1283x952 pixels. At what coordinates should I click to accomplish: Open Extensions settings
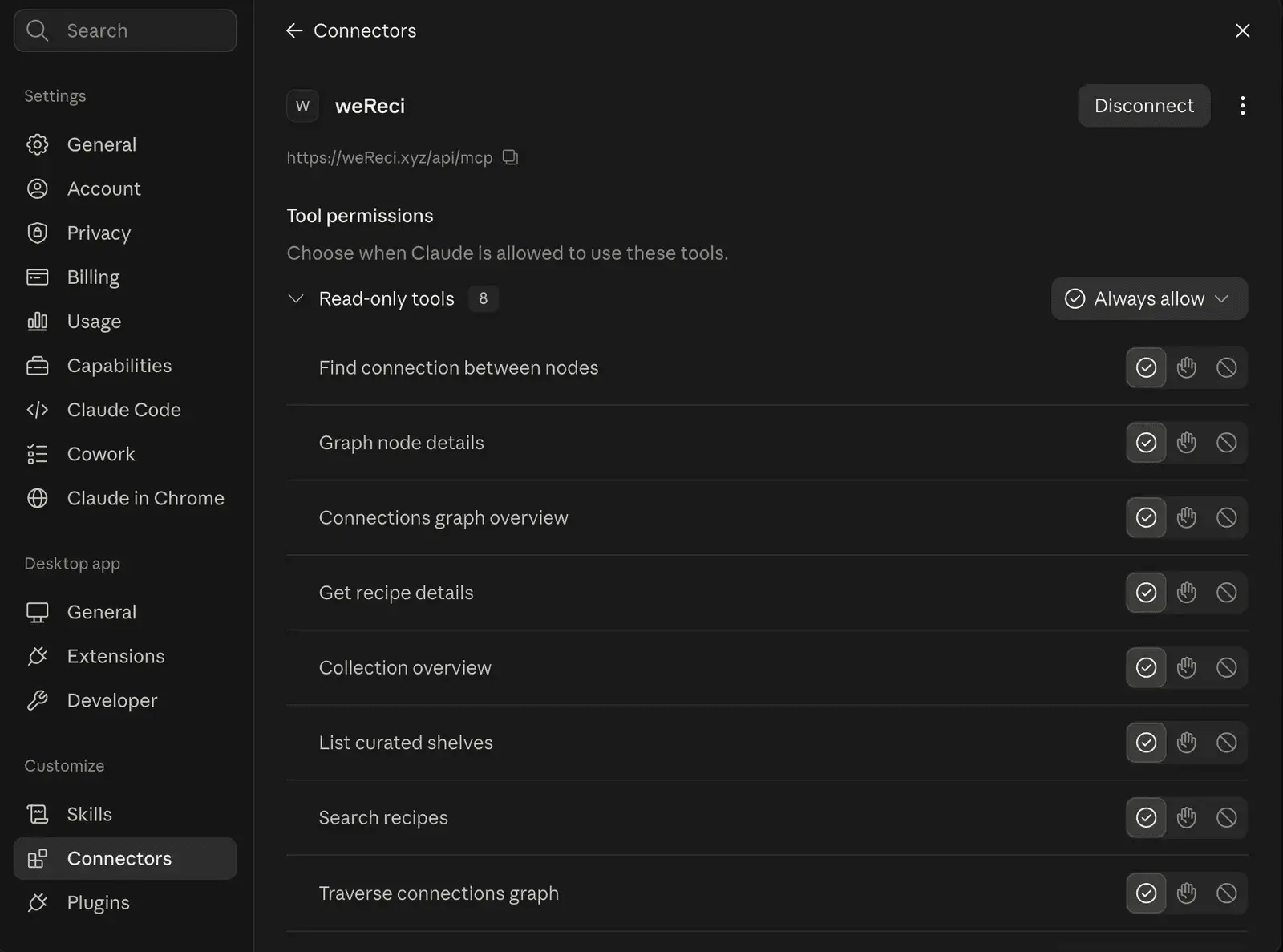point(125,656)
